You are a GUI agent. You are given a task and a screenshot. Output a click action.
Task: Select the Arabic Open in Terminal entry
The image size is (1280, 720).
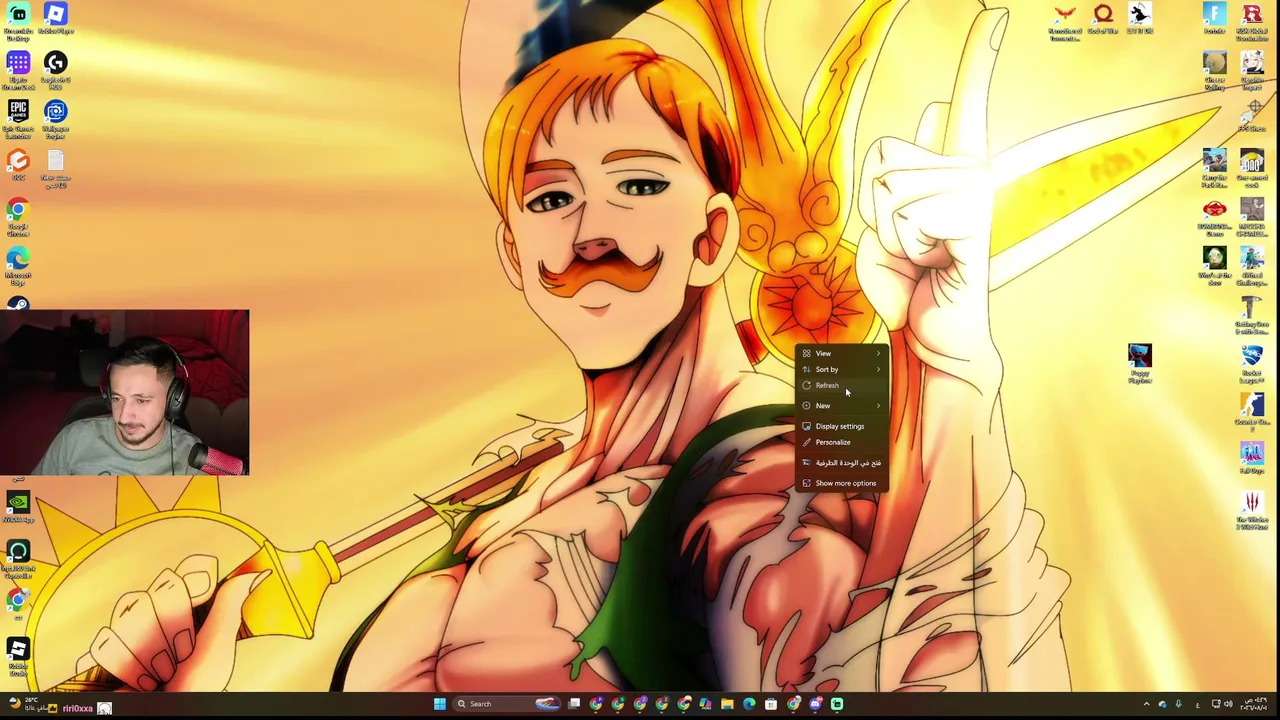pyautogui.click(x=841, y=462)
